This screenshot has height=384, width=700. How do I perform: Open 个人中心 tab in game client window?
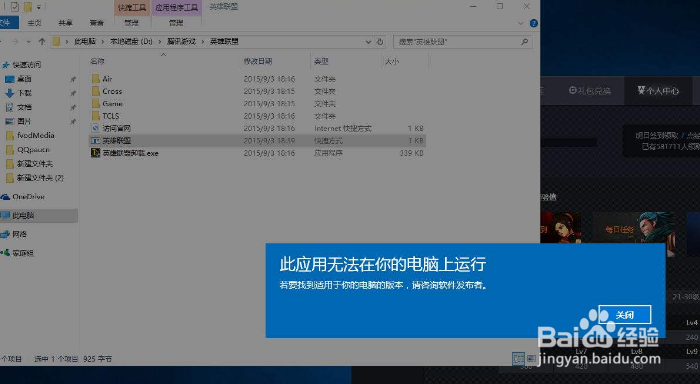(x=658, y=91)
